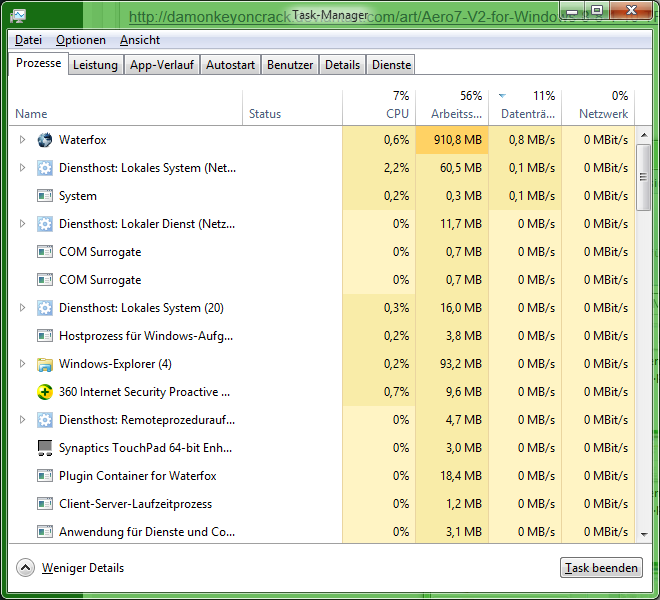This screenshot has width=660, height=600.
Task: Click the Client-Server-Laufzeitprozess icon
Action: pos(45,504)
